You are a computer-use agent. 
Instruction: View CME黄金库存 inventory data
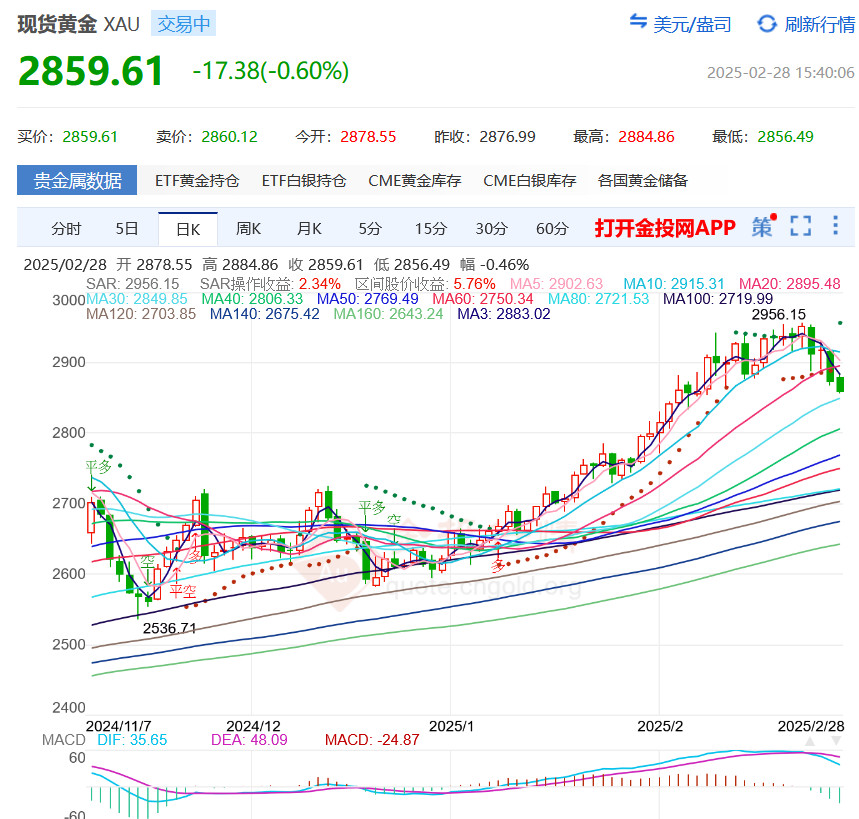(x=415, y=181)
